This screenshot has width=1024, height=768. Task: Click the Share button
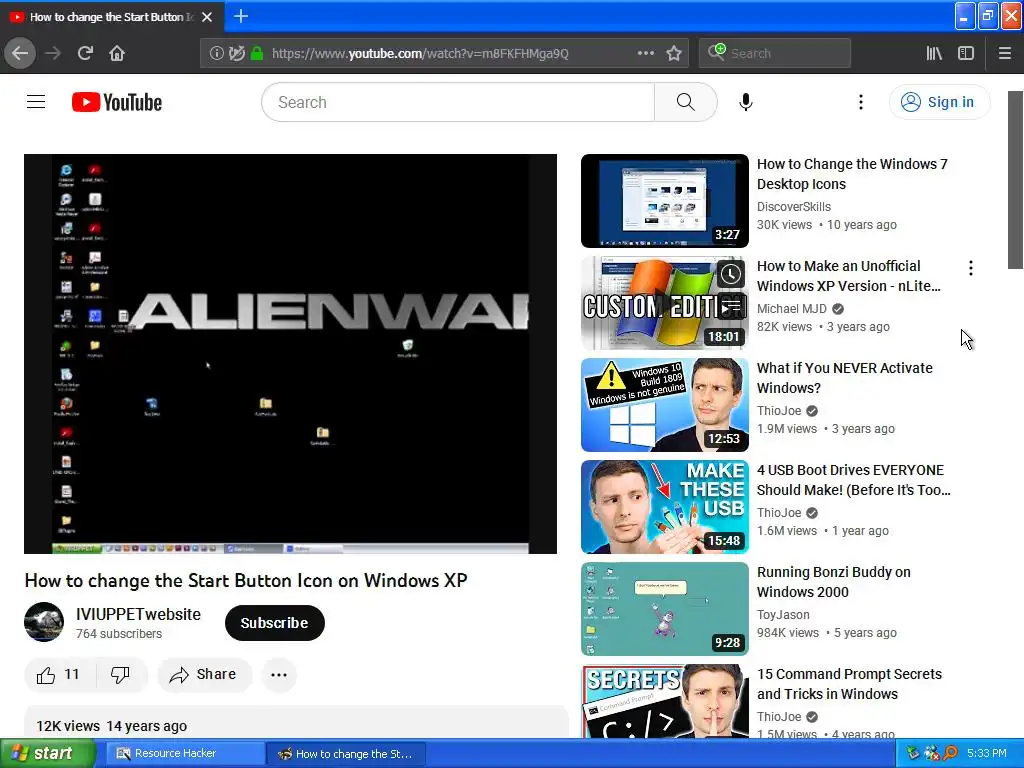204,675
